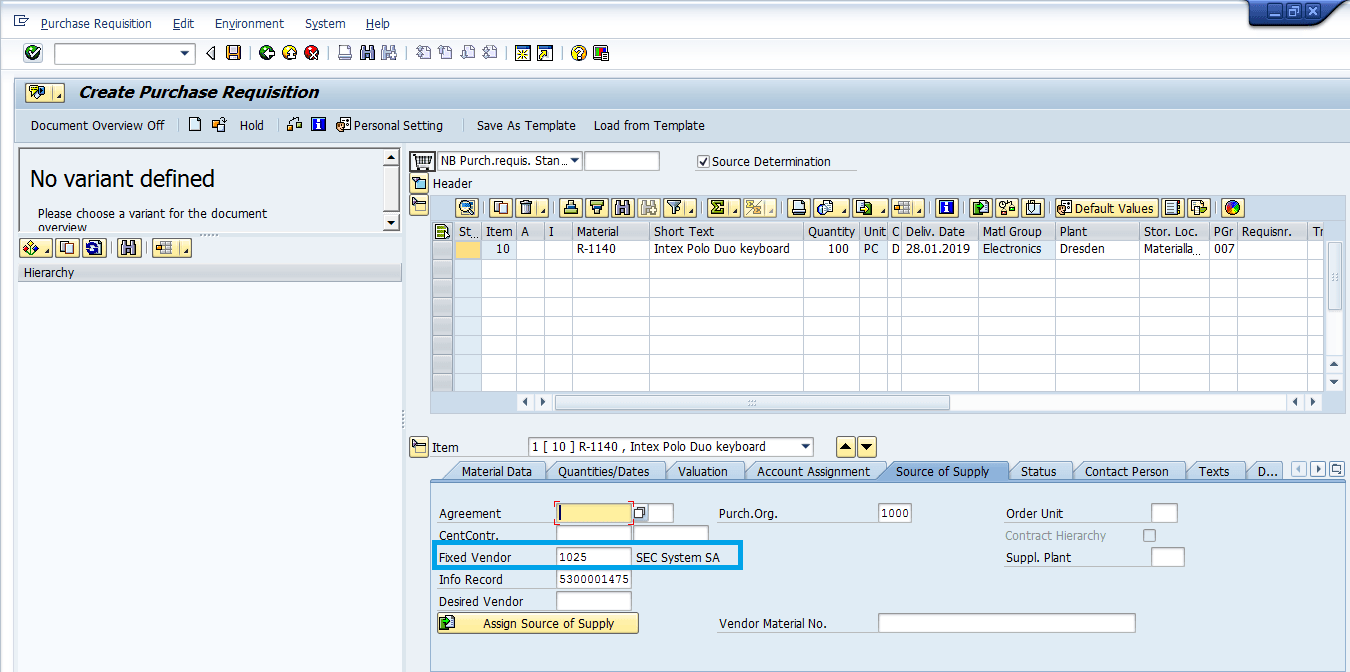
Task: Click the Create new document page icon
Action: 195,125
